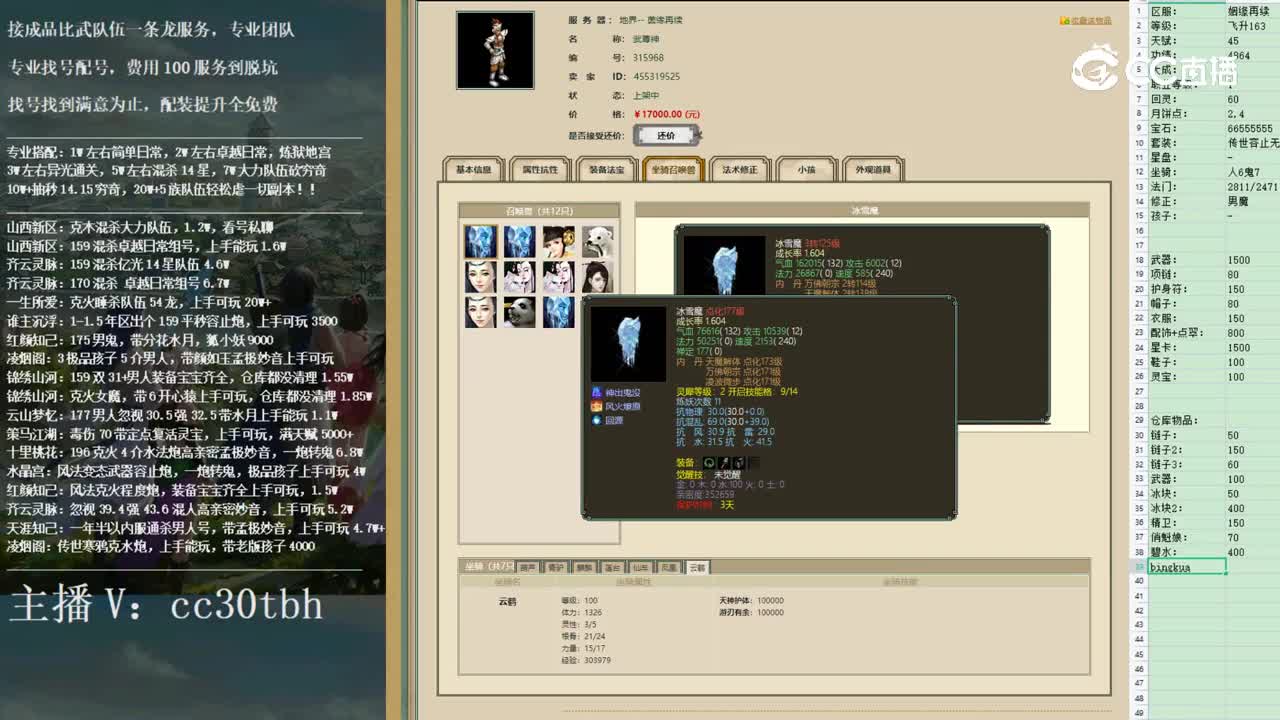
Task: Click the 回溯 skill icon
Action: pyautogui.click(x=598, y=420)
